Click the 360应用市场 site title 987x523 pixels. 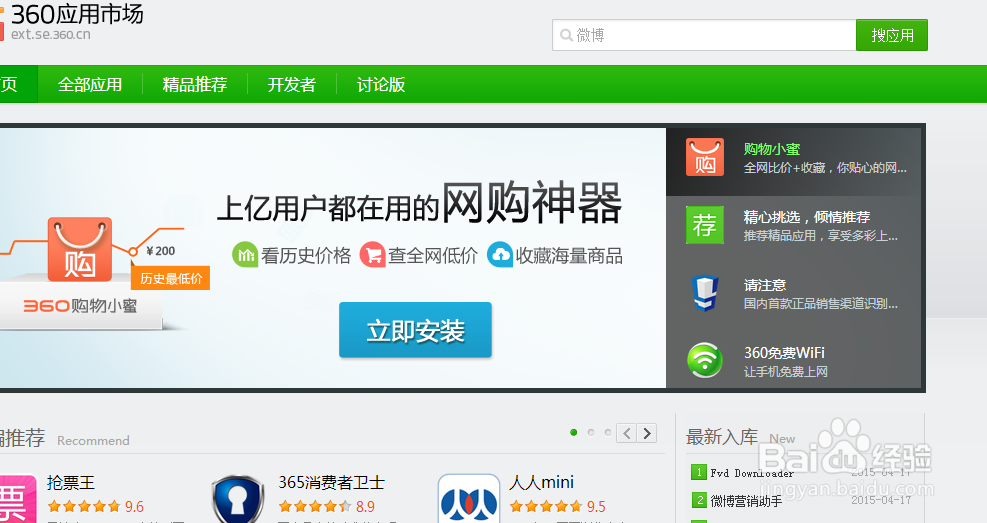point(77,14)
